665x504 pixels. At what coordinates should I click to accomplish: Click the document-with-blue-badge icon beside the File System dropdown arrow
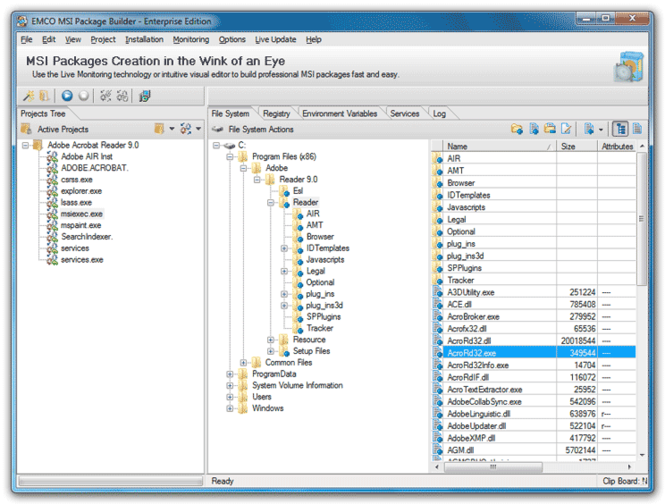click(x=589, y=129)
